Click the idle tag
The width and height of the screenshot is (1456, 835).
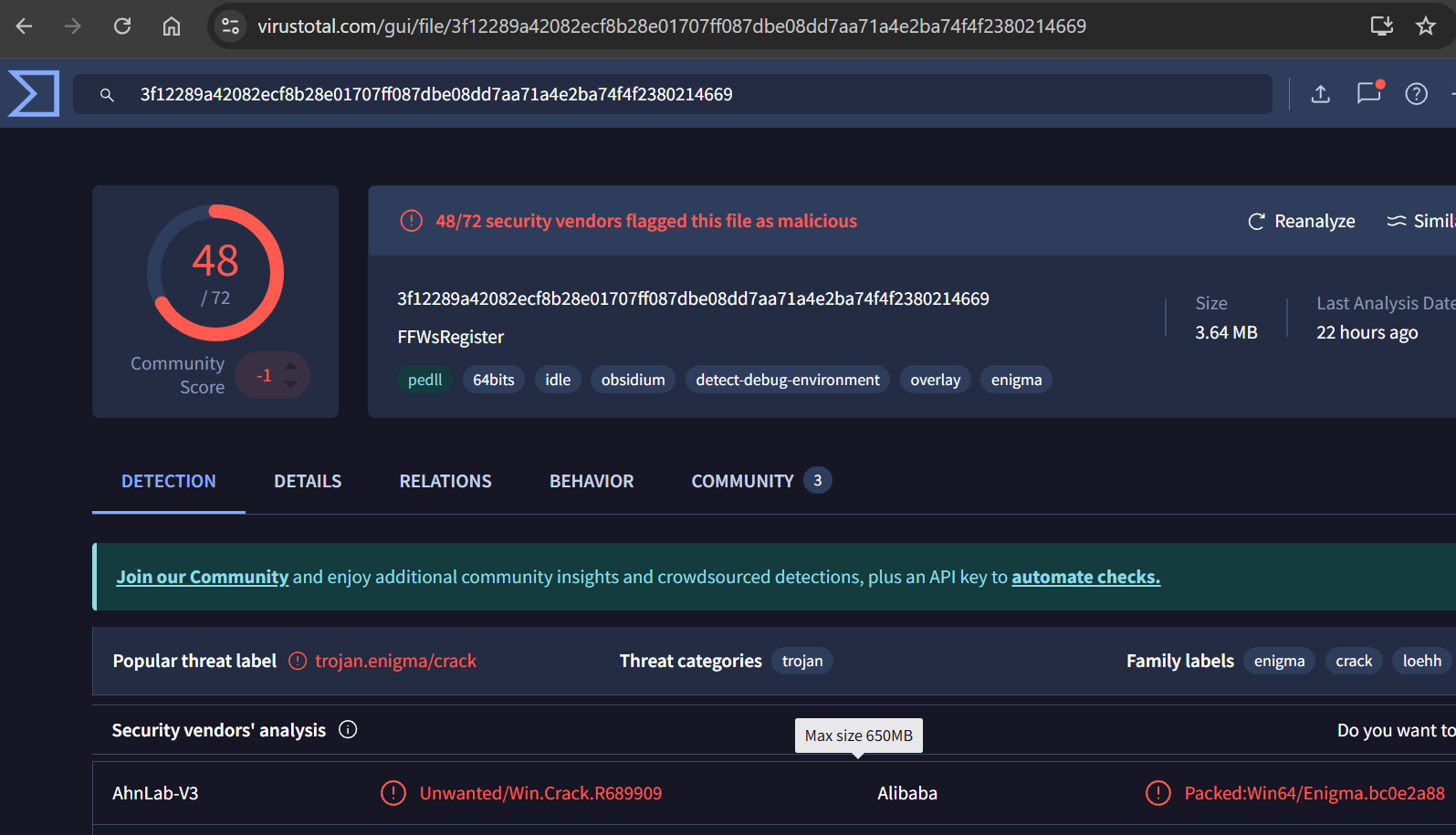(x=558, y=380)
